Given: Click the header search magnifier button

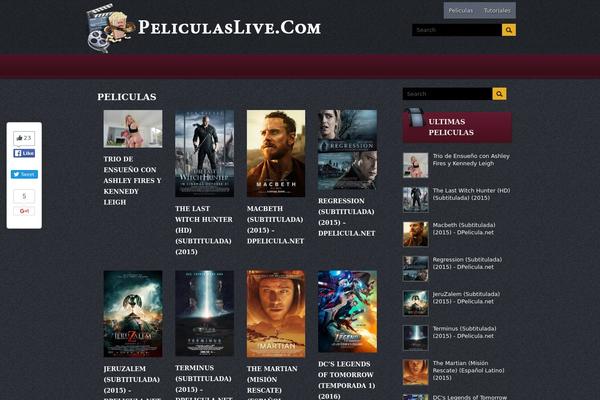Looking at the screenshot, I should [x=509, y=30].
